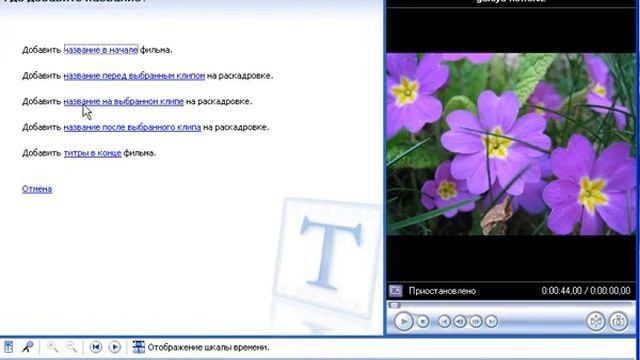Add title via 'название в начале' link
Viewport: 640px width, 360px height.
point(101,50)
